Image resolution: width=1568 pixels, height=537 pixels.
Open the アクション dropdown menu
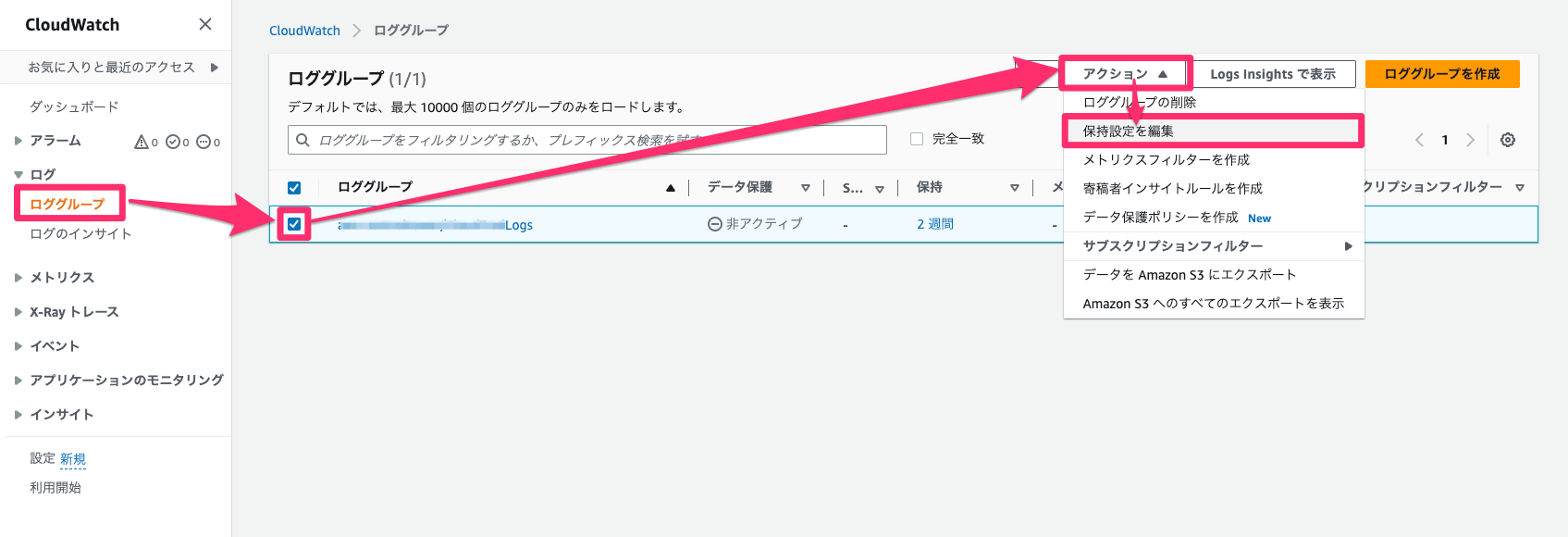(1126, 74)
